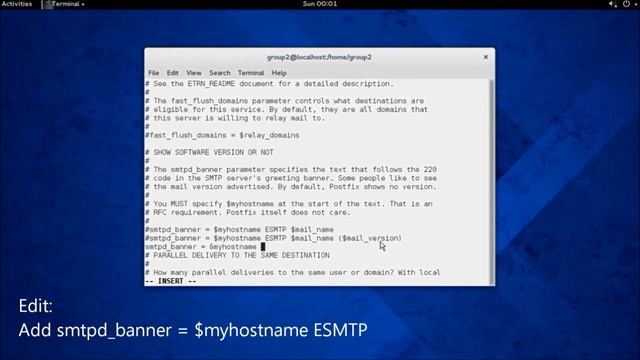Open the Activities overview
Screen dimensions: 640x360
[17, 4]
